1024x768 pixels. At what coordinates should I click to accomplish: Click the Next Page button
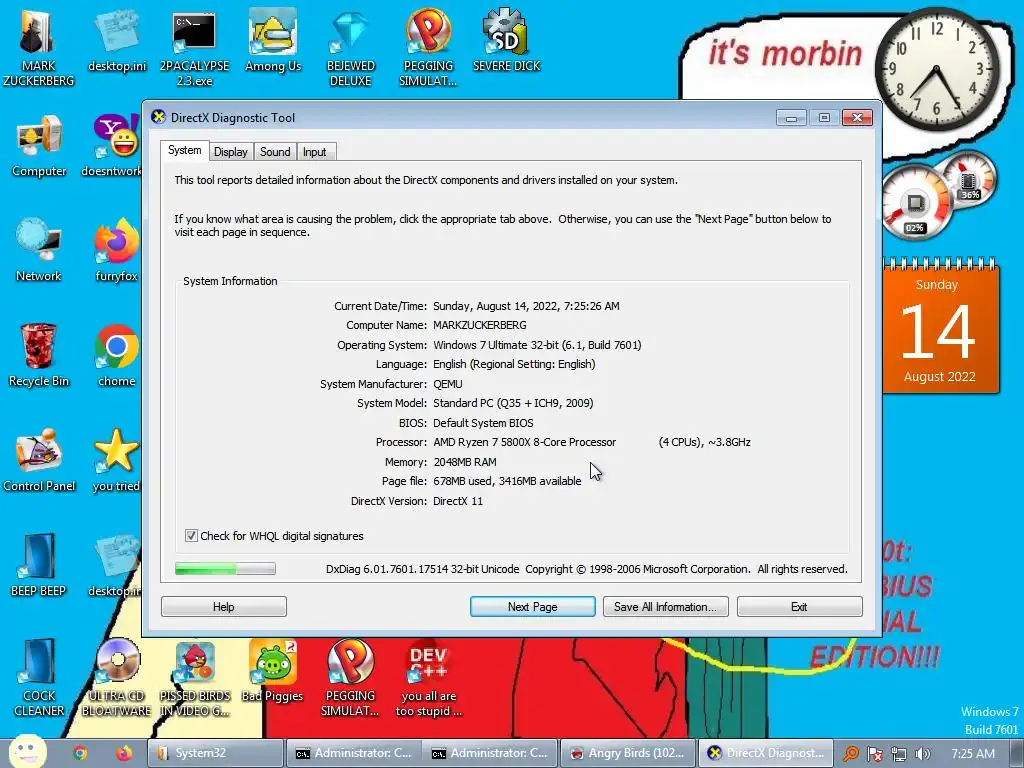point(532,607)
